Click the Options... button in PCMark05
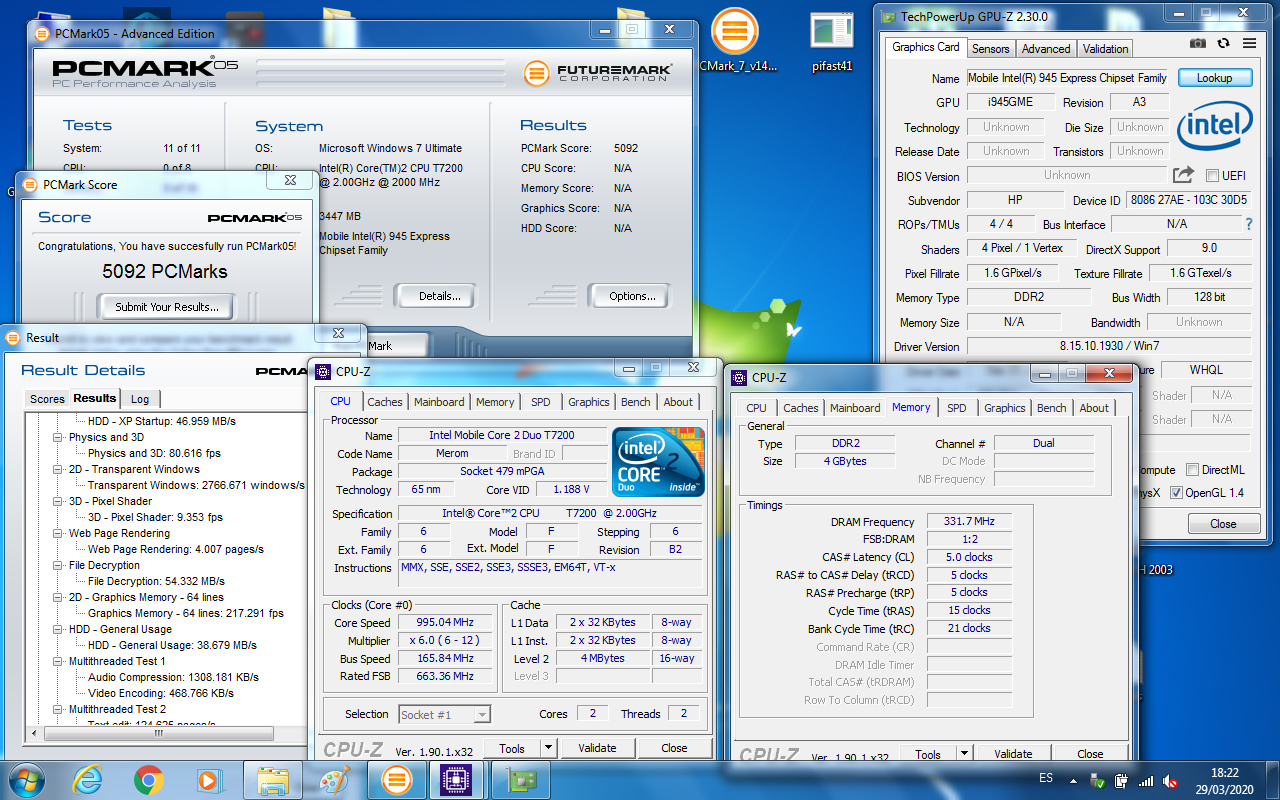The width and height of the screenshot is (1280, 800). (x=632, y=295)
